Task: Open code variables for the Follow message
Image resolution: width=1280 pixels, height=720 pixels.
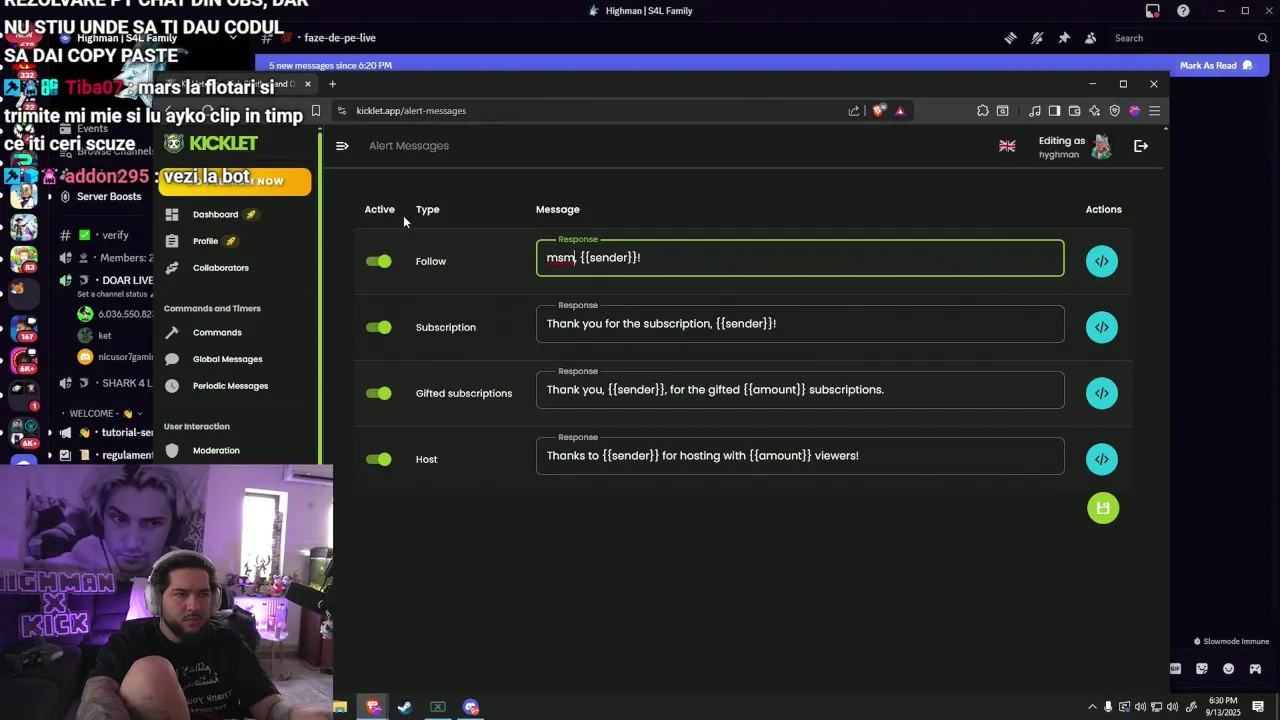Action: [x=1101, y=261]
